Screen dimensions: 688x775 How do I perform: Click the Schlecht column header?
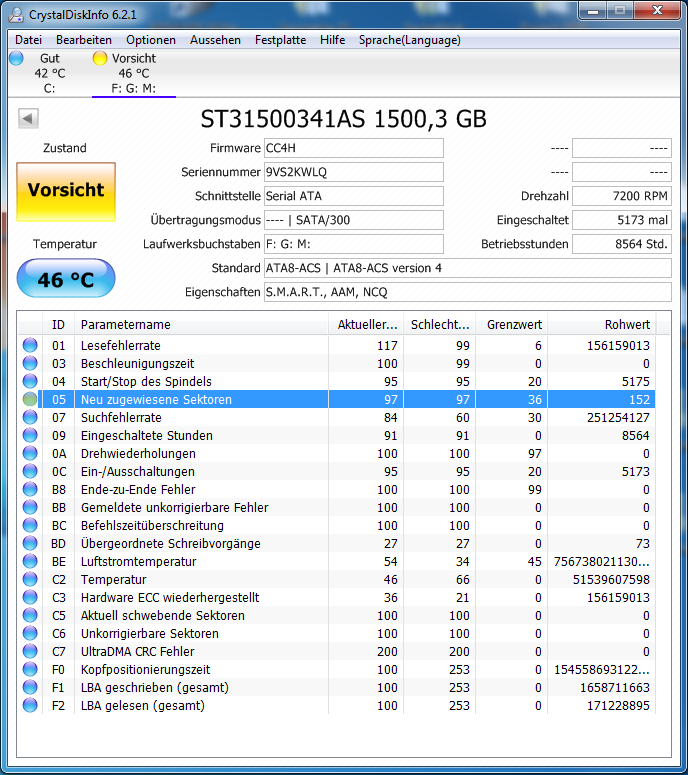tap(440, 325)
